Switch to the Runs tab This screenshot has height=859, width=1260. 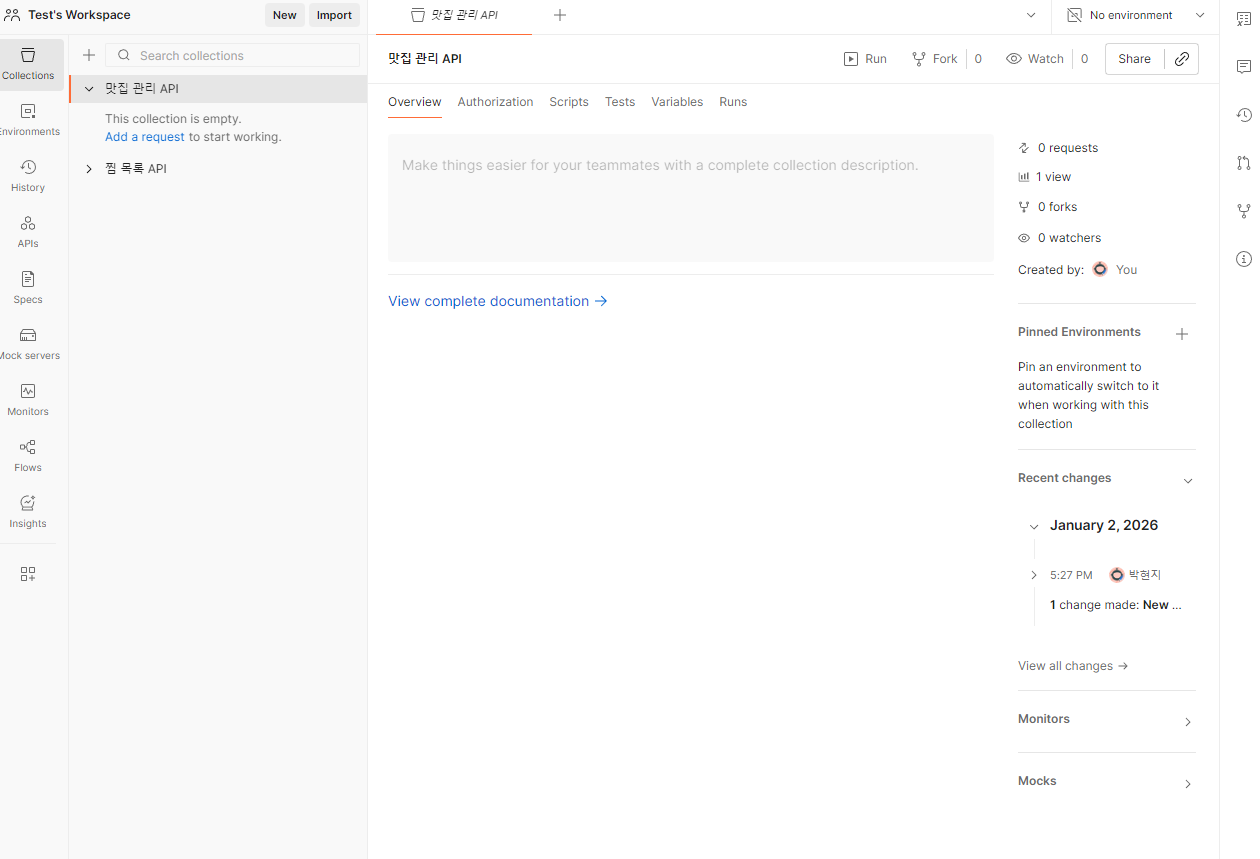[x=733, y=102]
